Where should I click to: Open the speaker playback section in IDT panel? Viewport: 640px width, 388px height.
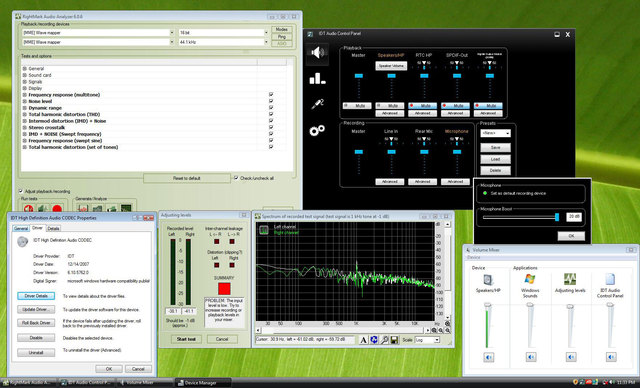coord(318,53)
